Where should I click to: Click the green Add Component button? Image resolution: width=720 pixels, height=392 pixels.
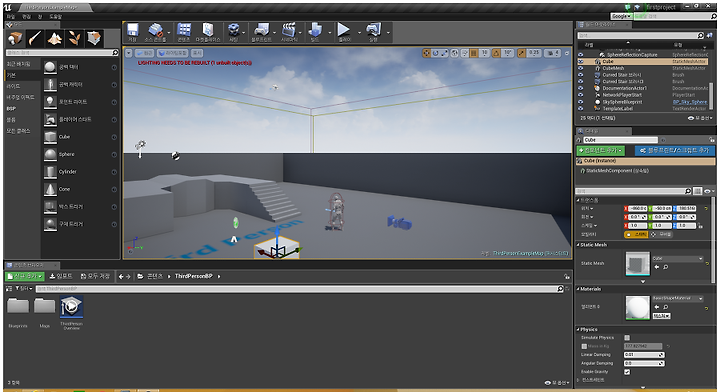tap(601, 151)
